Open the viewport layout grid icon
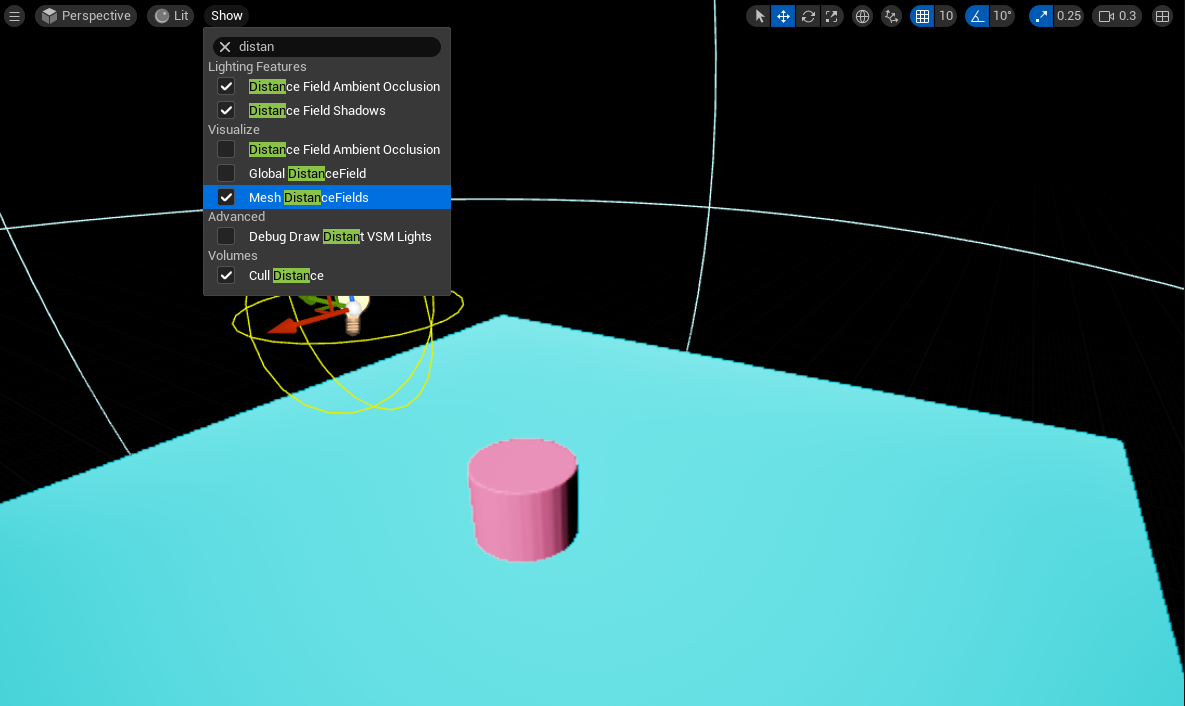Screen dimensions: 1185x706 pos(1162,16)
